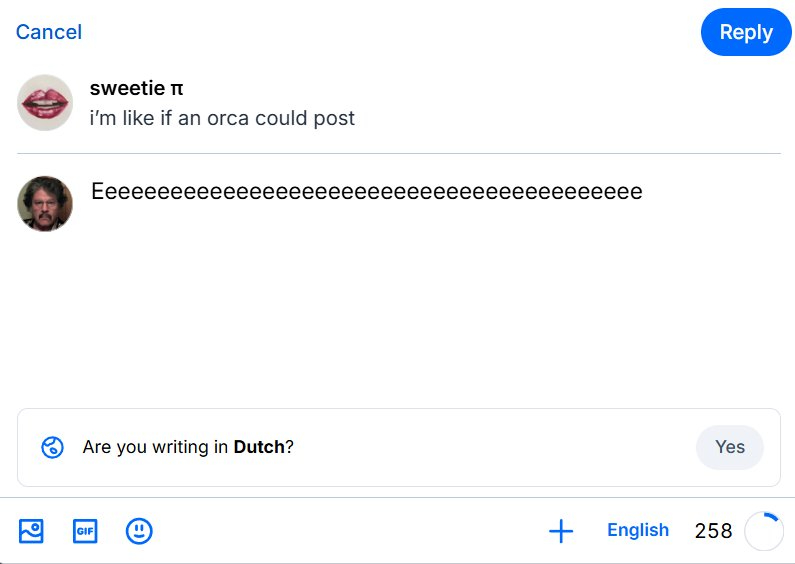Image resolution: width=795 pixels, height=564 pixels.
Task: Click the circular character progress ring
Action: coord(764,531)
